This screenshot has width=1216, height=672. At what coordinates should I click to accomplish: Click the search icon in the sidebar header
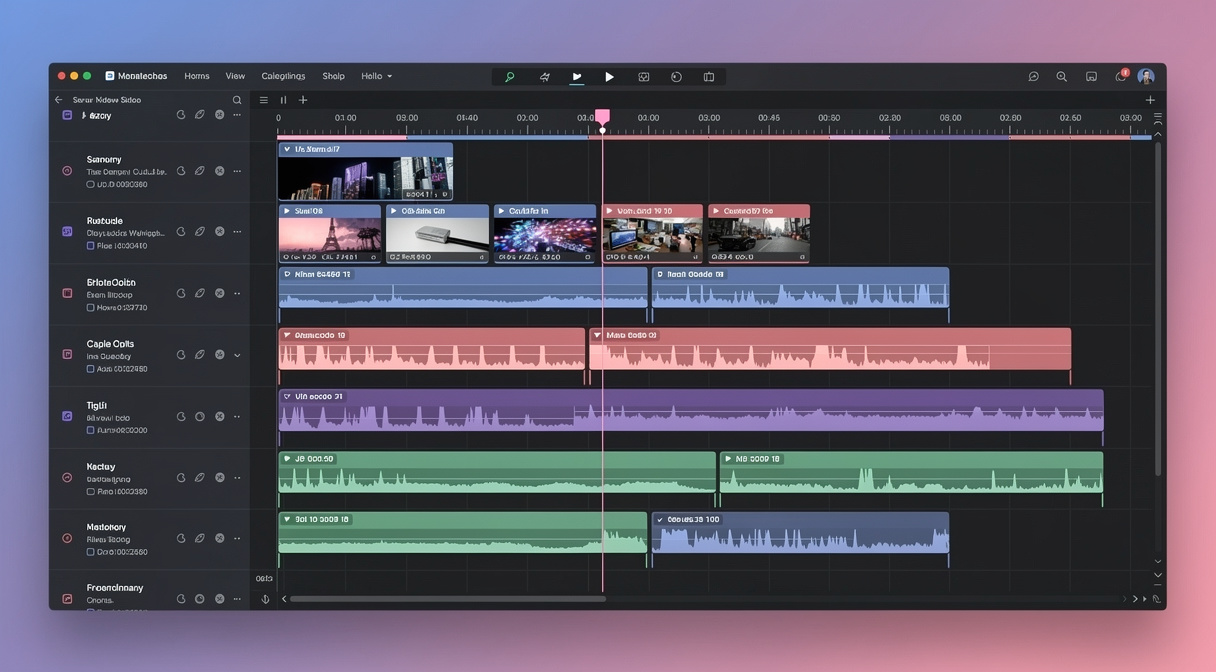[237, 100]
